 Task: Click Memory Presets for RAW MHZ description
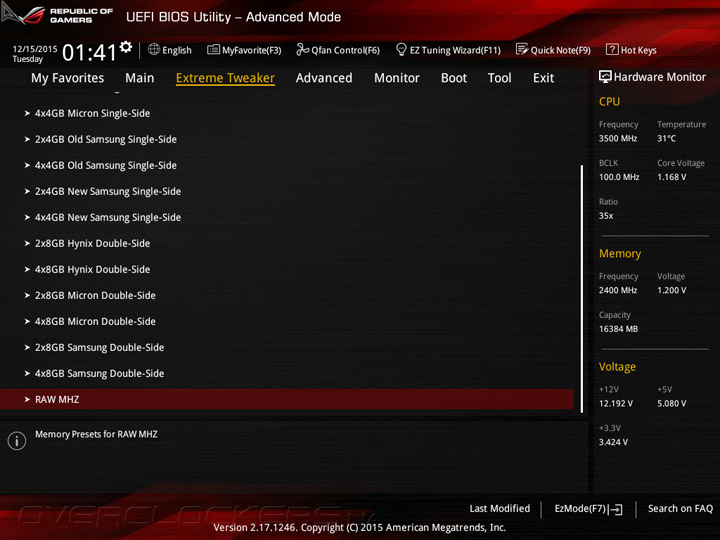tap(96, 434)
